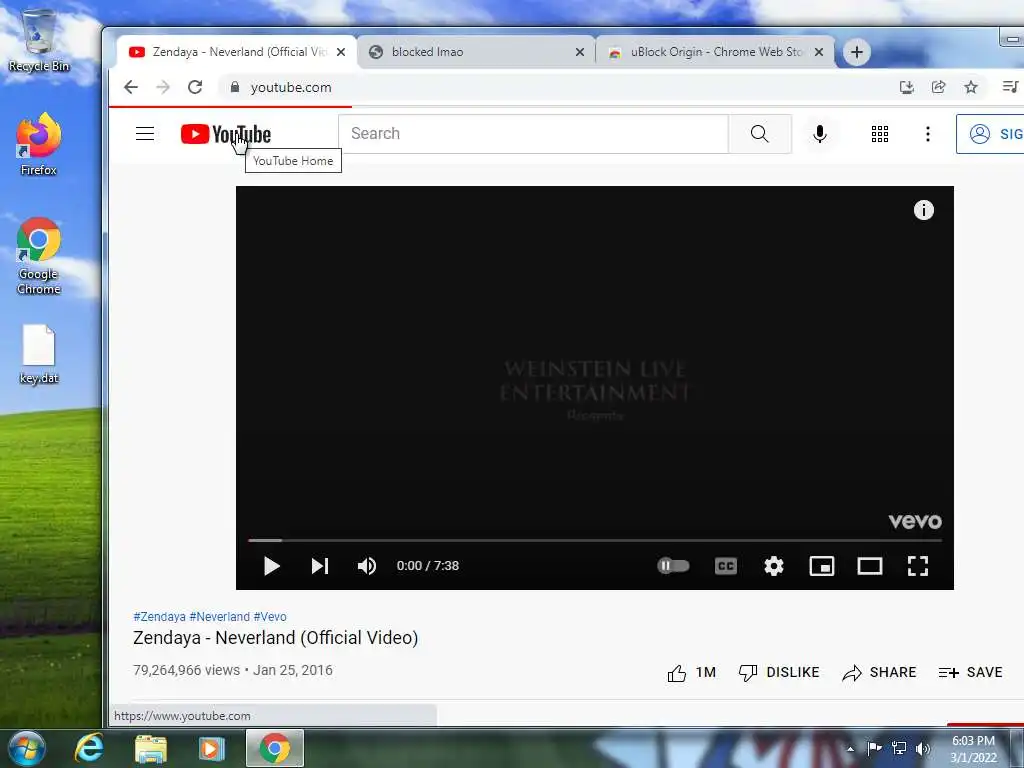This screenshot has height=768, width=1024.
Task: Mute the video volume
Action: [366, 566]
